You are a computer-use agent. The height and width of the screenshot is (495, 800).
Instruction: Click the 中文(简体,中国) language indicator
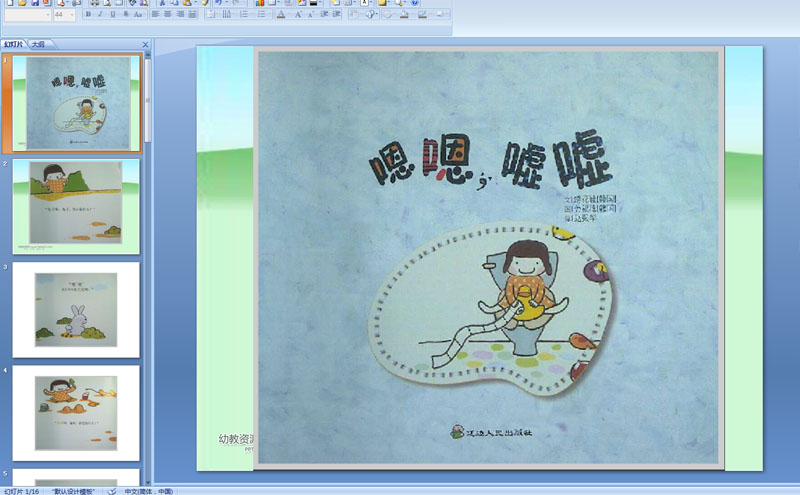[x=149, y=491]
